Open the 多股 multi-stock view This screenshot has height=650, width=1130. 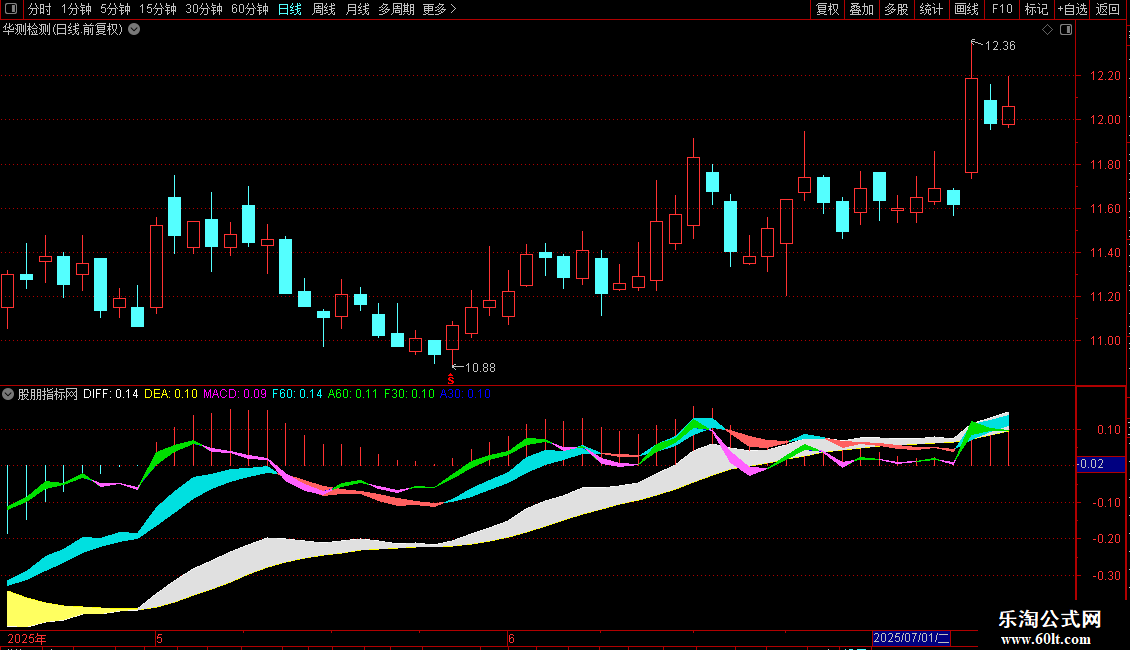point(897,9)
